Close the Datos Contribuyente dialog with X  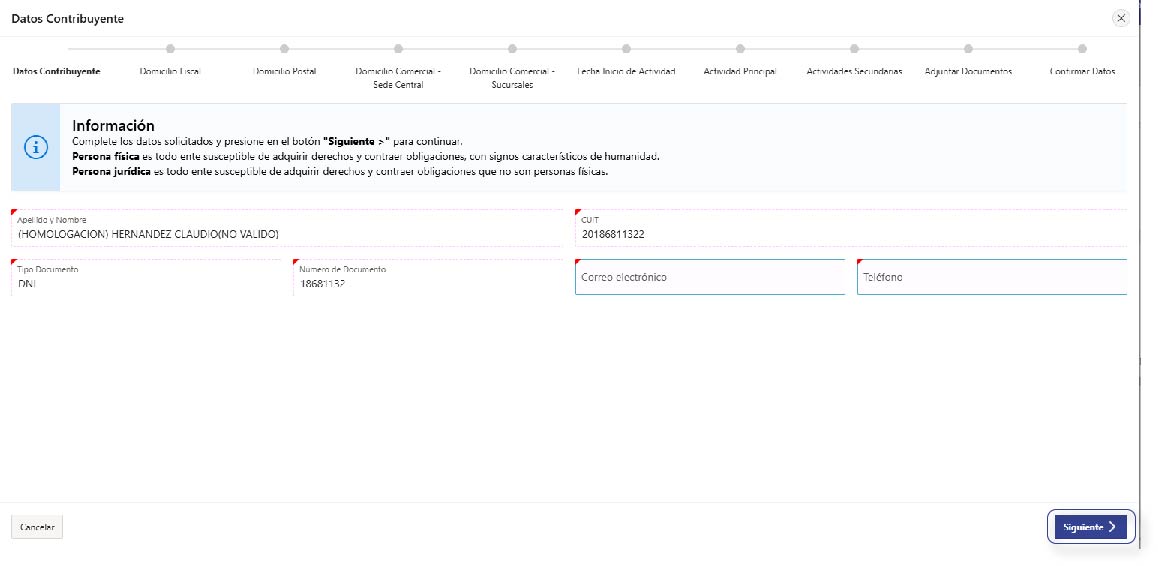point(1120,18)
